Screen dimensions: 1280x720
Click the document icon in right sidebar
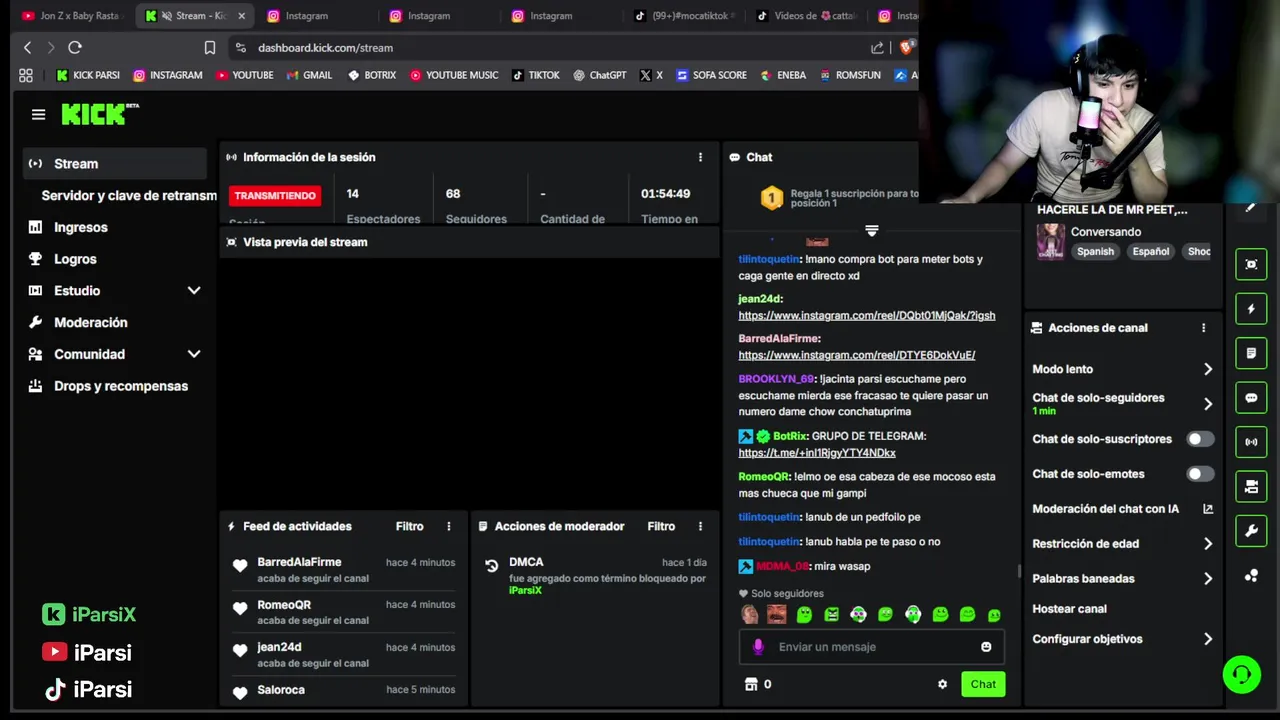tap(1251, 353)
